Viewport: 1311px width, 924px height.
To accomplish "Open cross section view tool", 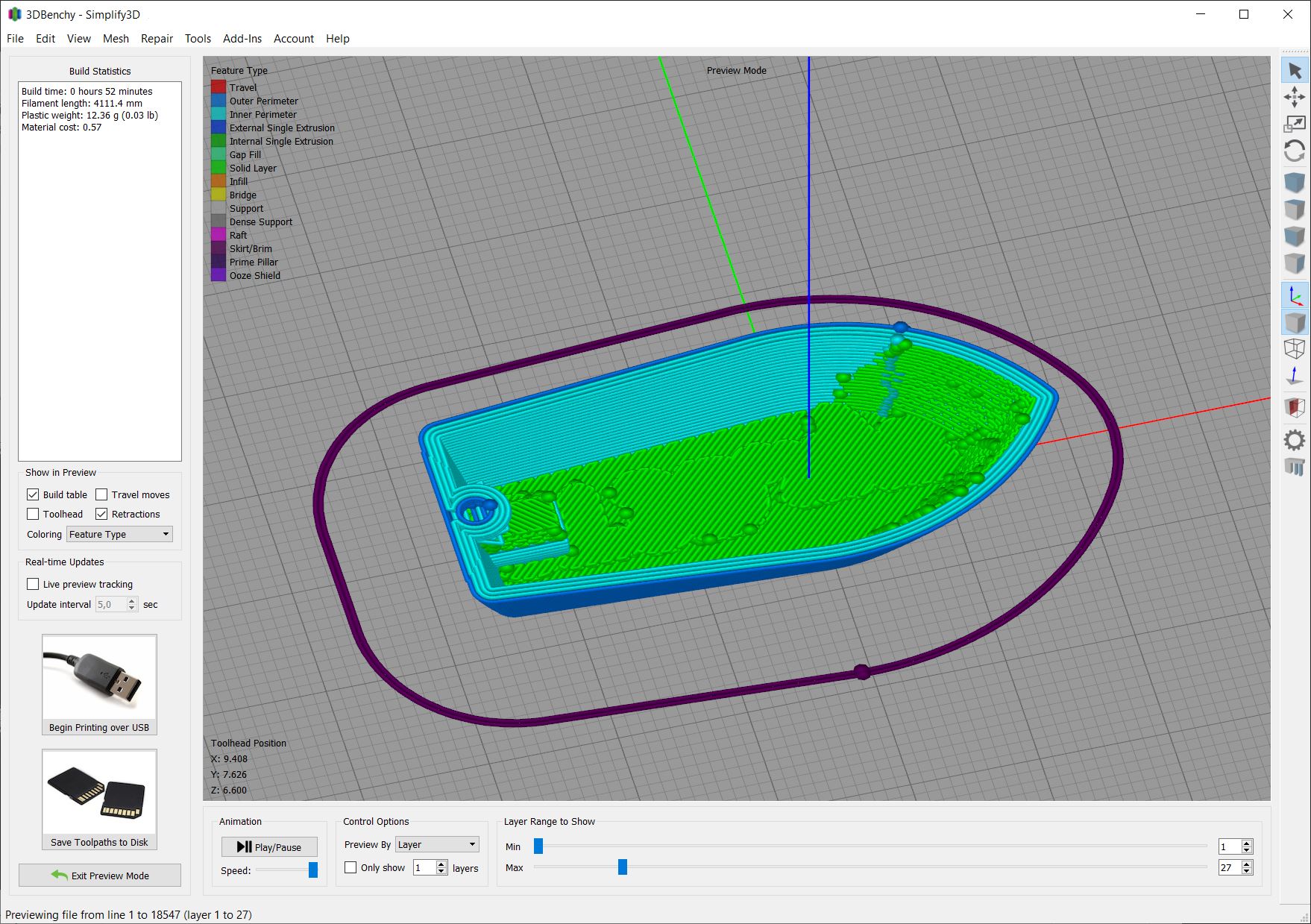I will [x=1295, y=407].
